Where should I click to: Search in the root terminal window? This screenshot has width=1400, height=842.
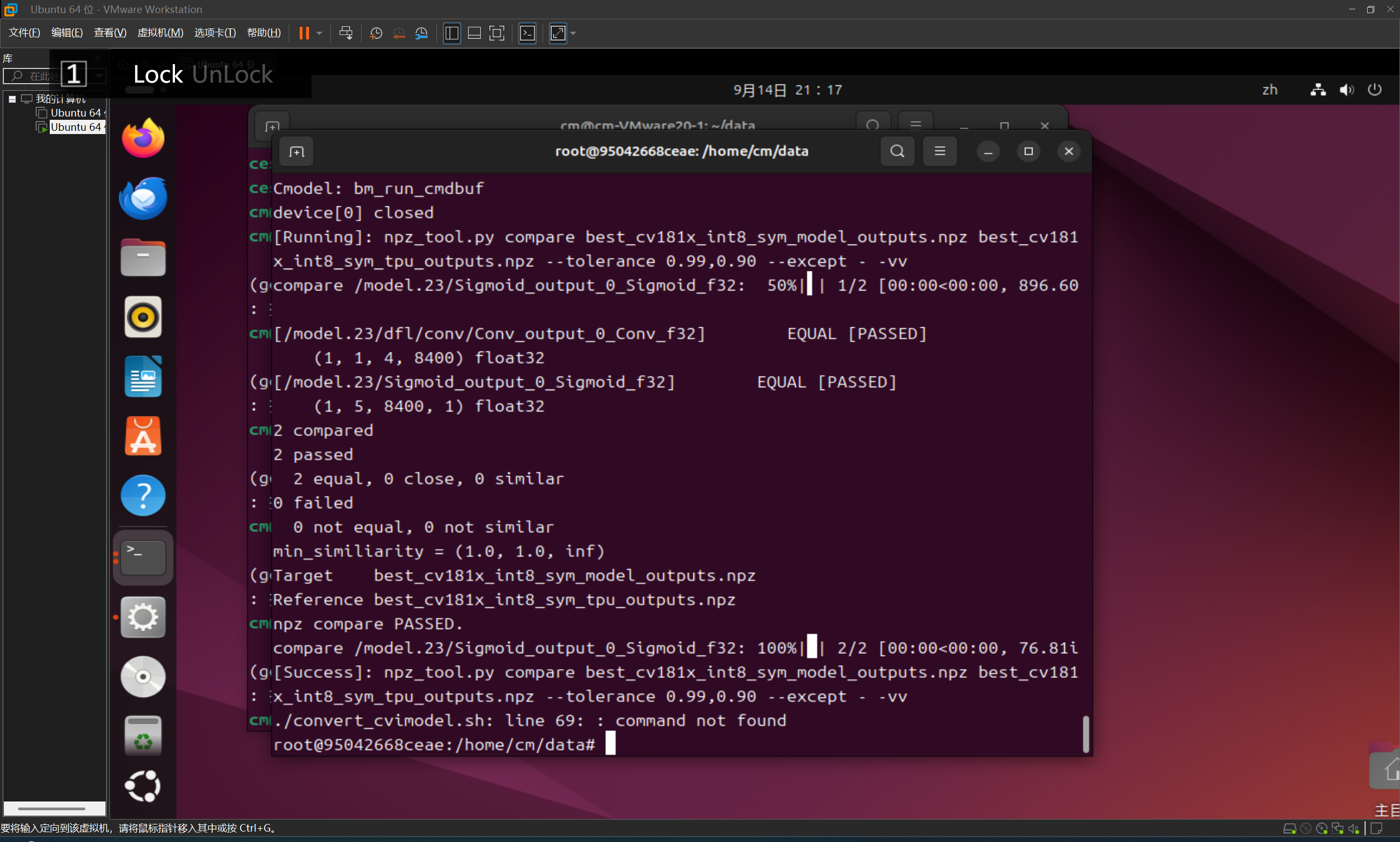(x=897, y=152)
